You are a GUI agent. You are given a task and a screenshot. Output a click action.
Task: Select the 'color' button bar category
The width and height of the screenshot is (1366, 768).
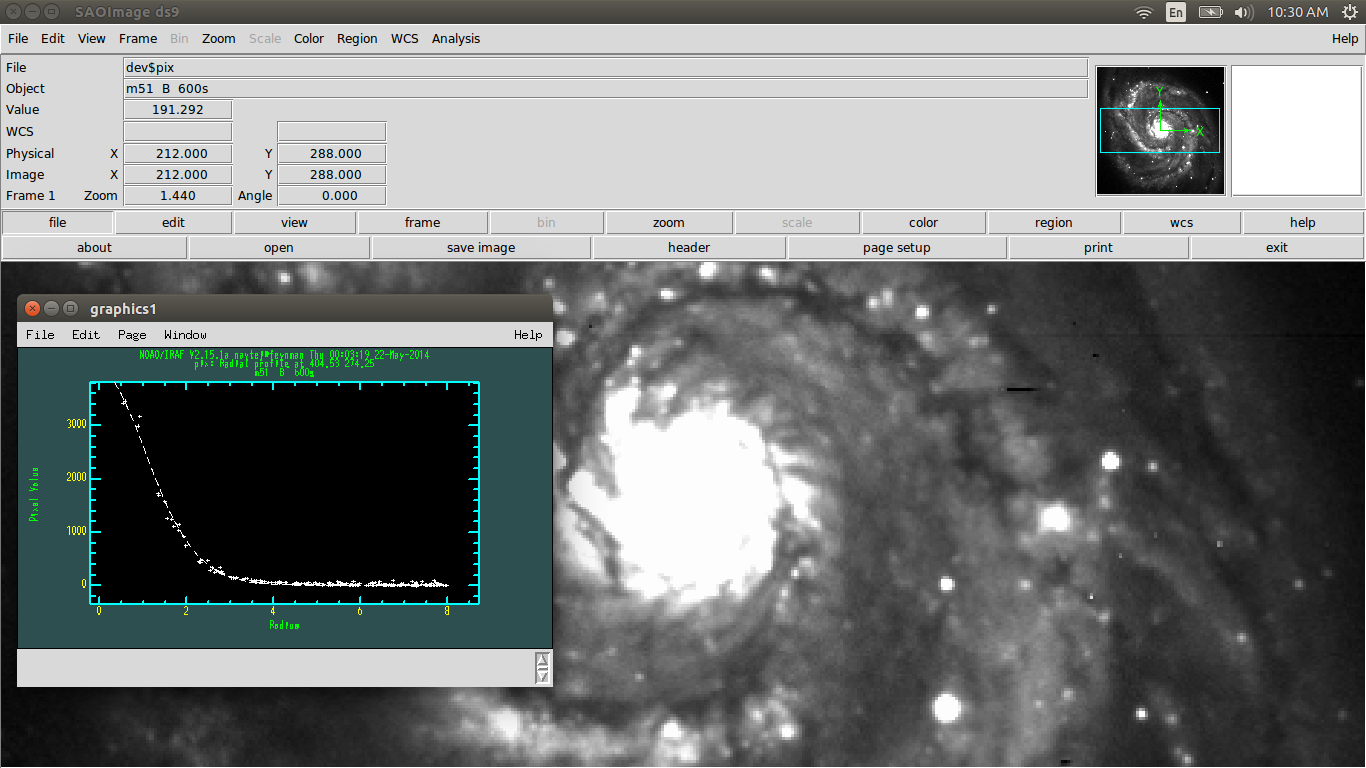coord(924,222)
